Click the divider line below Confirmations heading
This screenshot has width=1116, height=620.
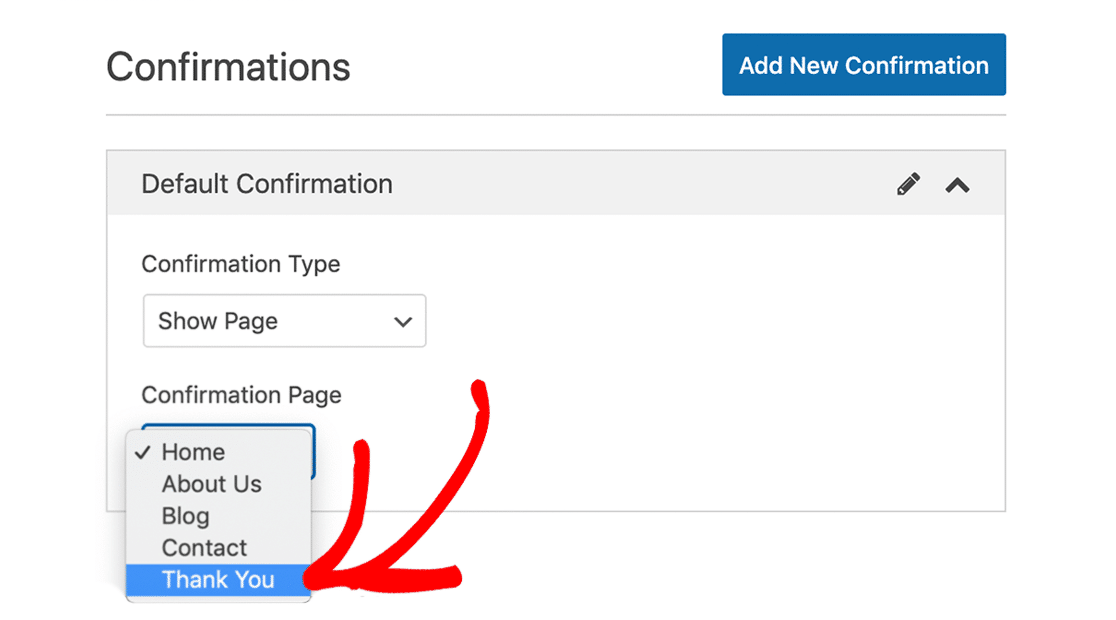point(556,115)
